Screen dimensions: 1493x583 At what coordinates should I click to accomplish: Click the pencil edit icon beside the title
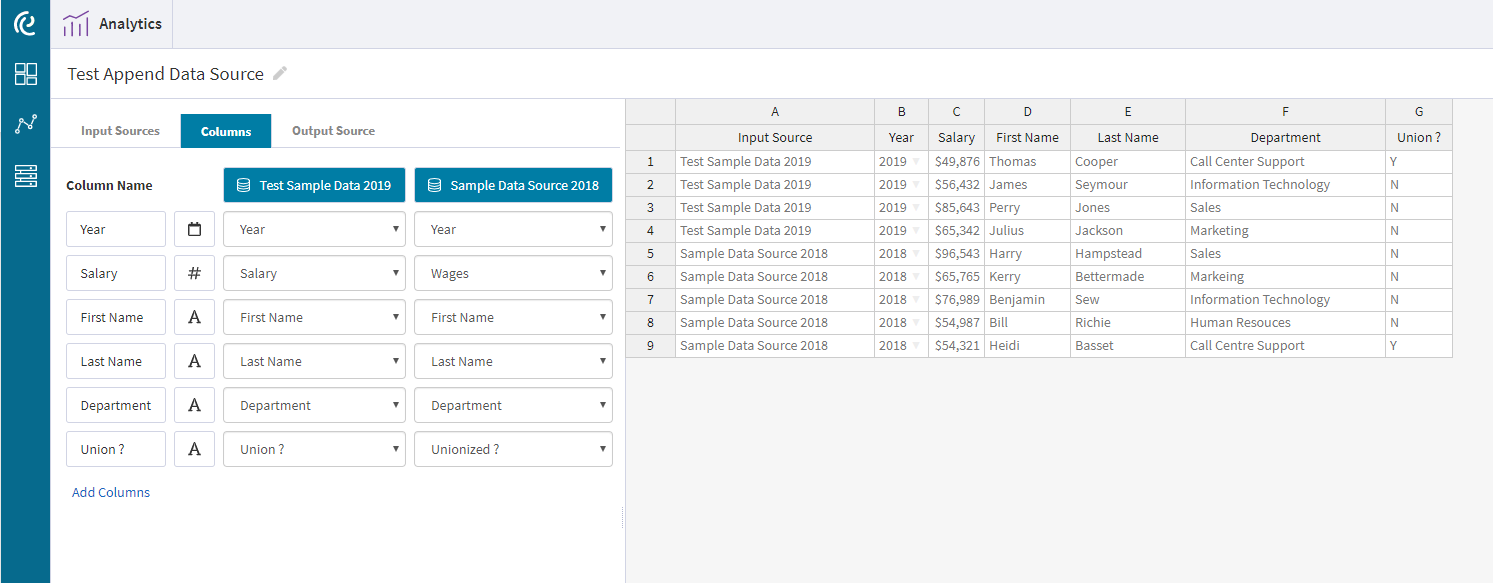point(279,73)
